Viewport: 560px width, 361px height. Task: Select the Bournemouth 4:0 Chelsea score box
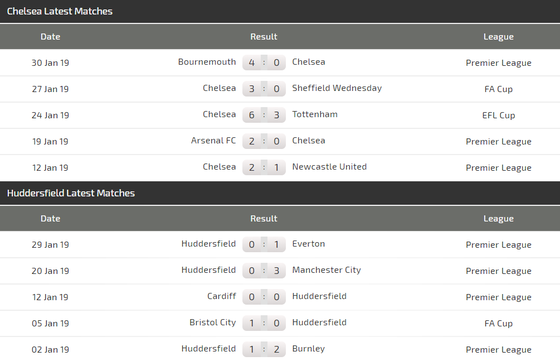264,62
